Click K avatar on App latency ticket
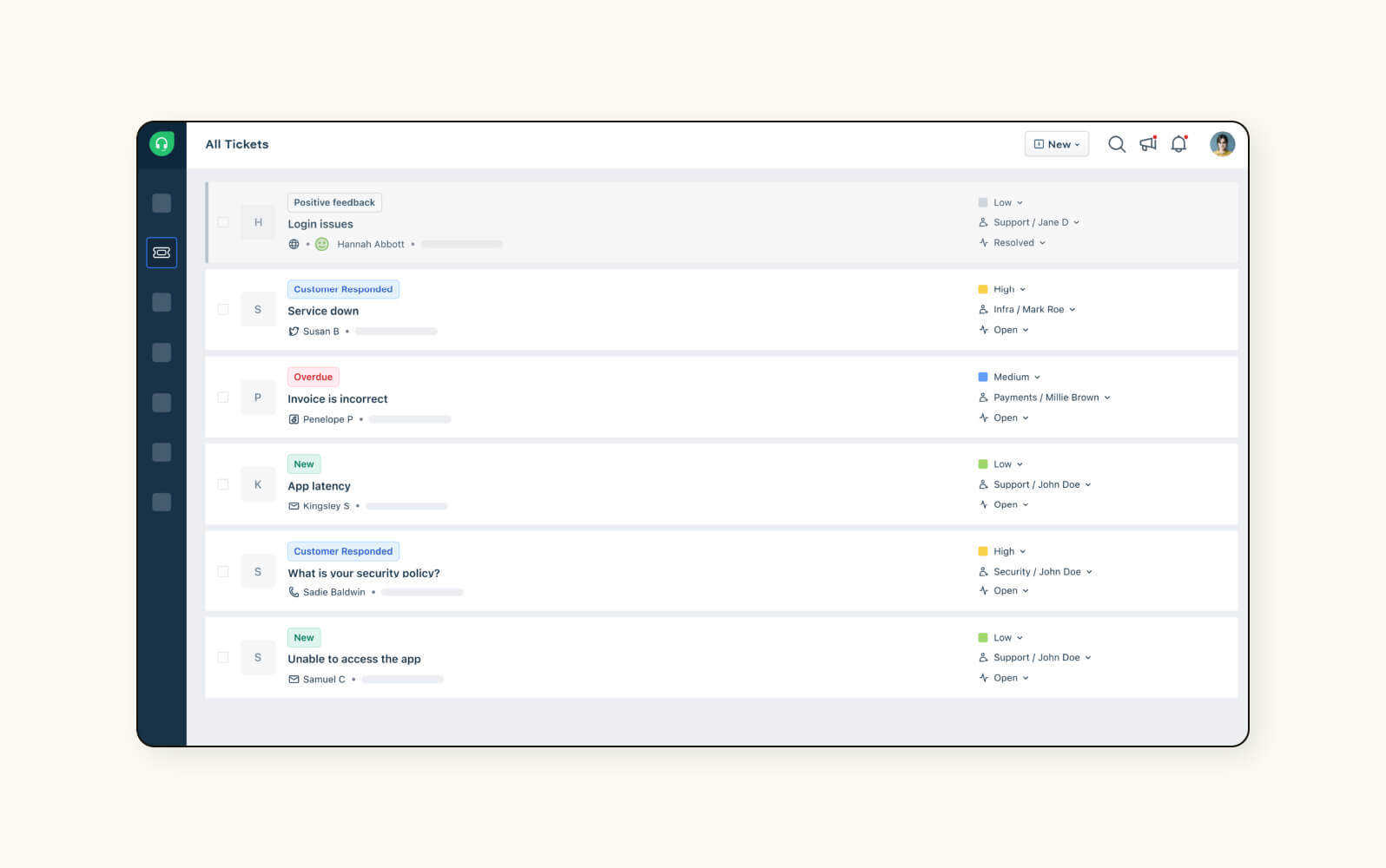Image resolution: width=1386 pixels, height=868 pixels. (258, 484)
